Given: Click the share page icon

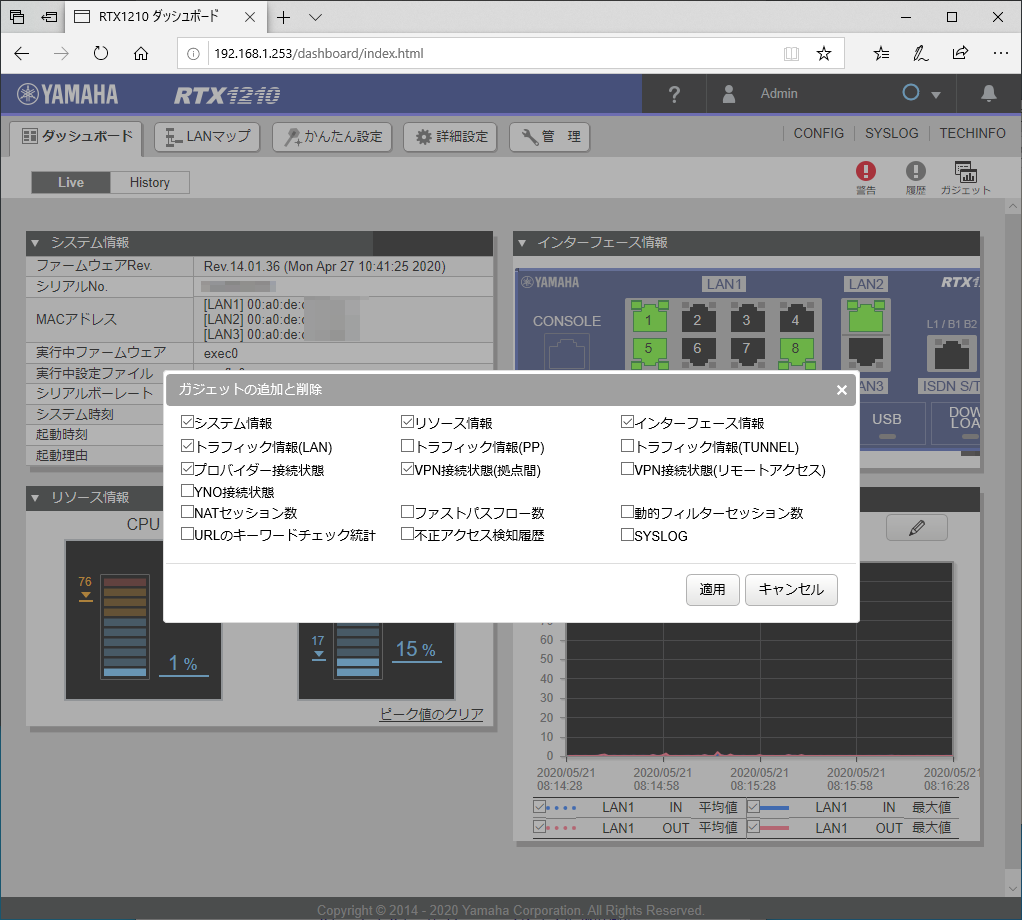Looking at the screenshot, I should (x=960, y=53).
